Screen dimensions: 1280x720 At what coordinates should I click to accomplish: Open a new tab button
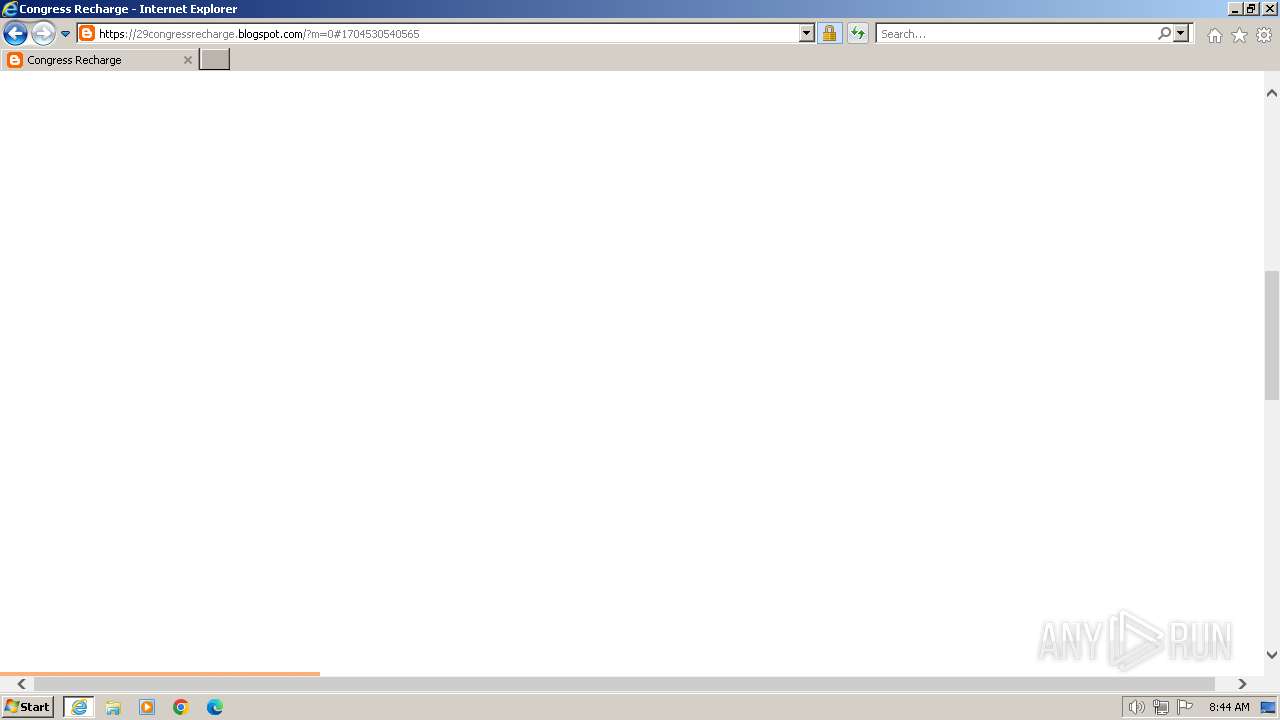[x=215, y=59]
